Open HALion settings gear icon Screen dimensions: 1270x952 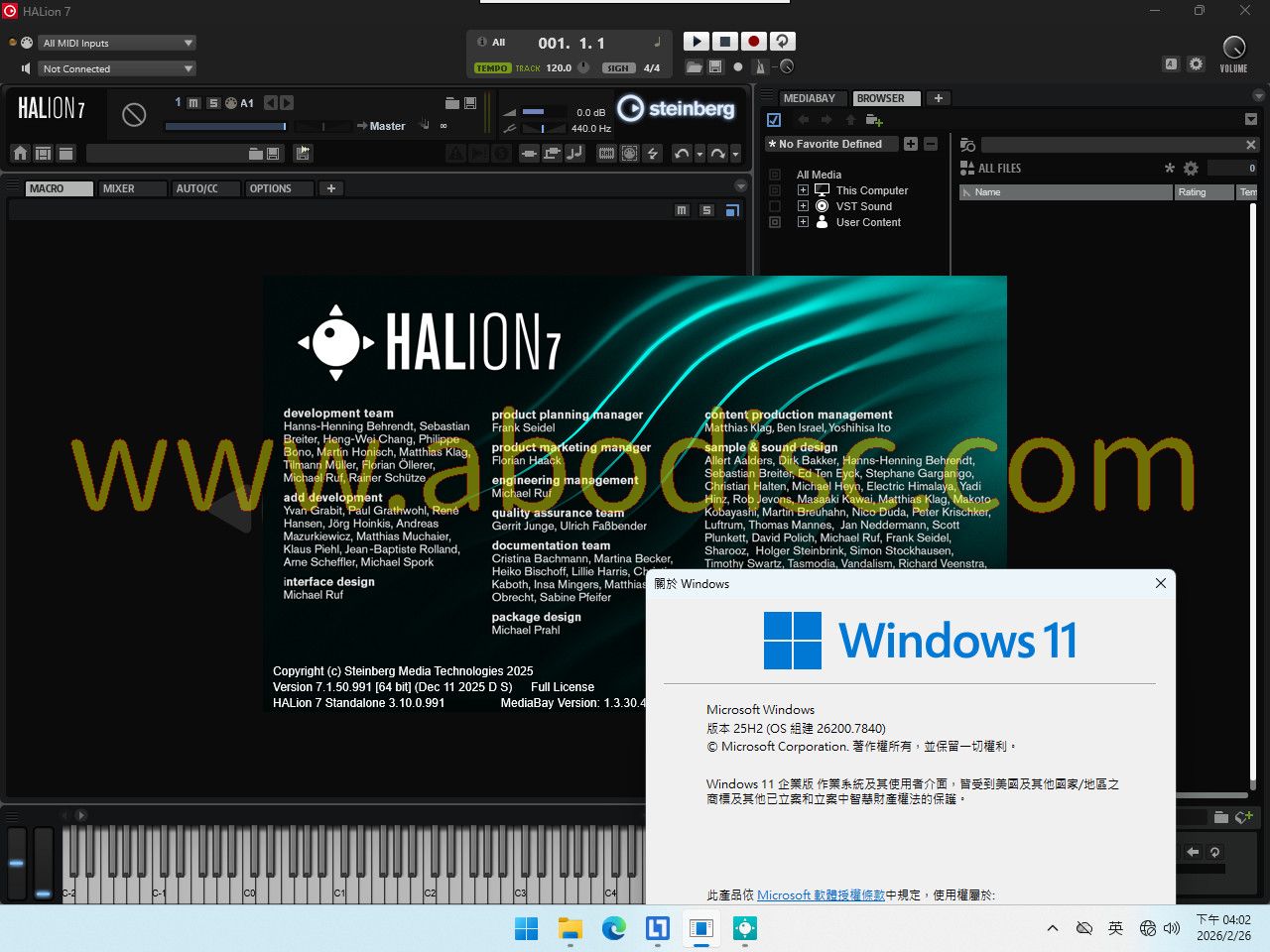pyautogui.click(x=1197, y=63)
